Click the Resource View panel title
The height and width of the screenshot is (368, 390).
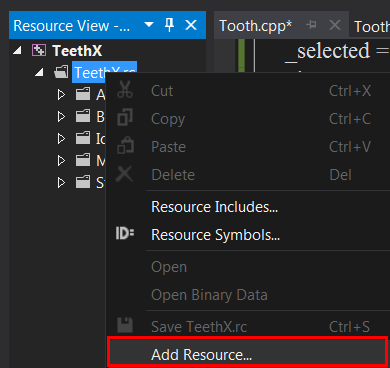point(72,26)
